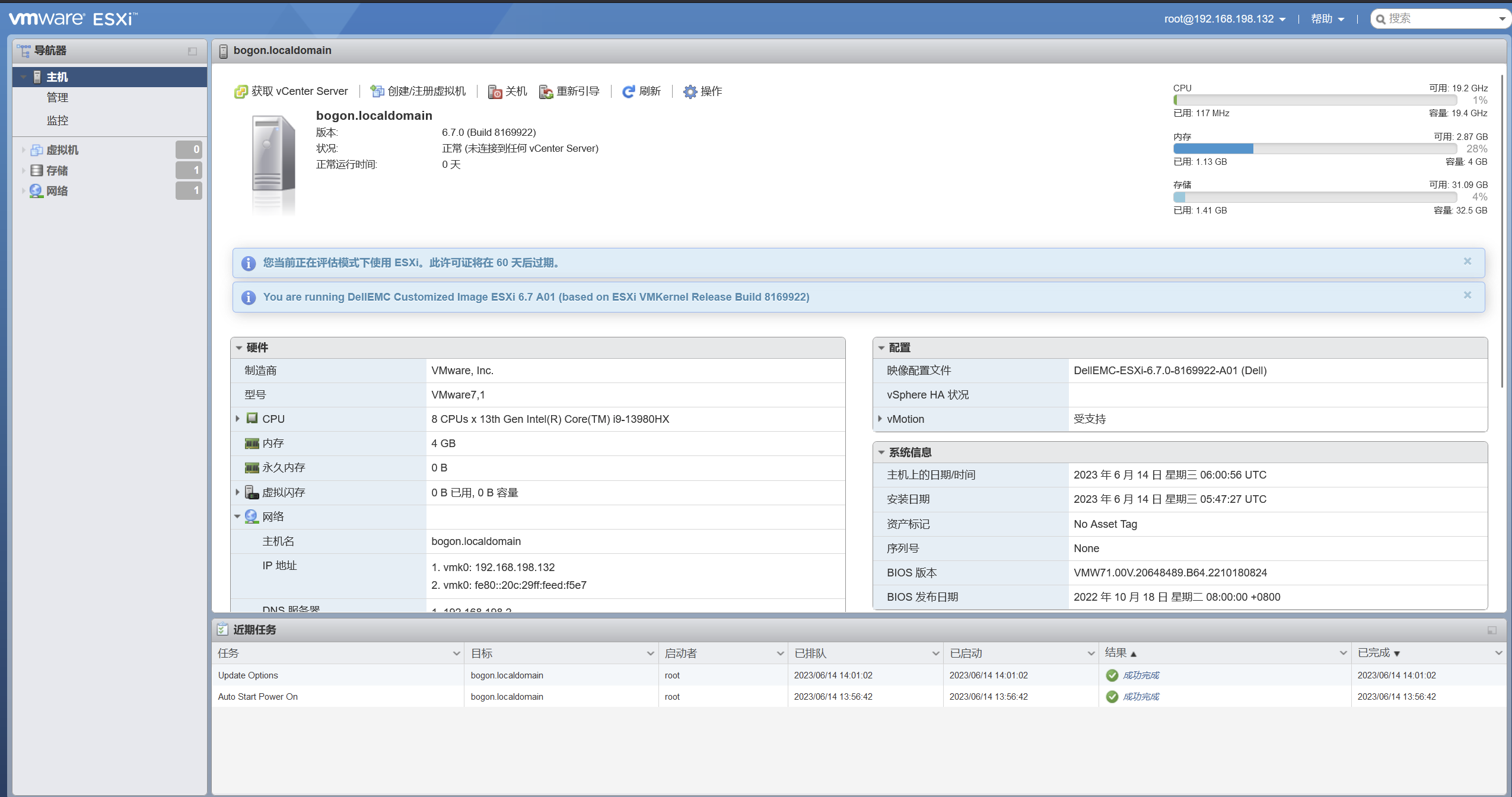Collapse the Configuration (配置) section
Screen dimensions: 1512x797
(881, 348)
